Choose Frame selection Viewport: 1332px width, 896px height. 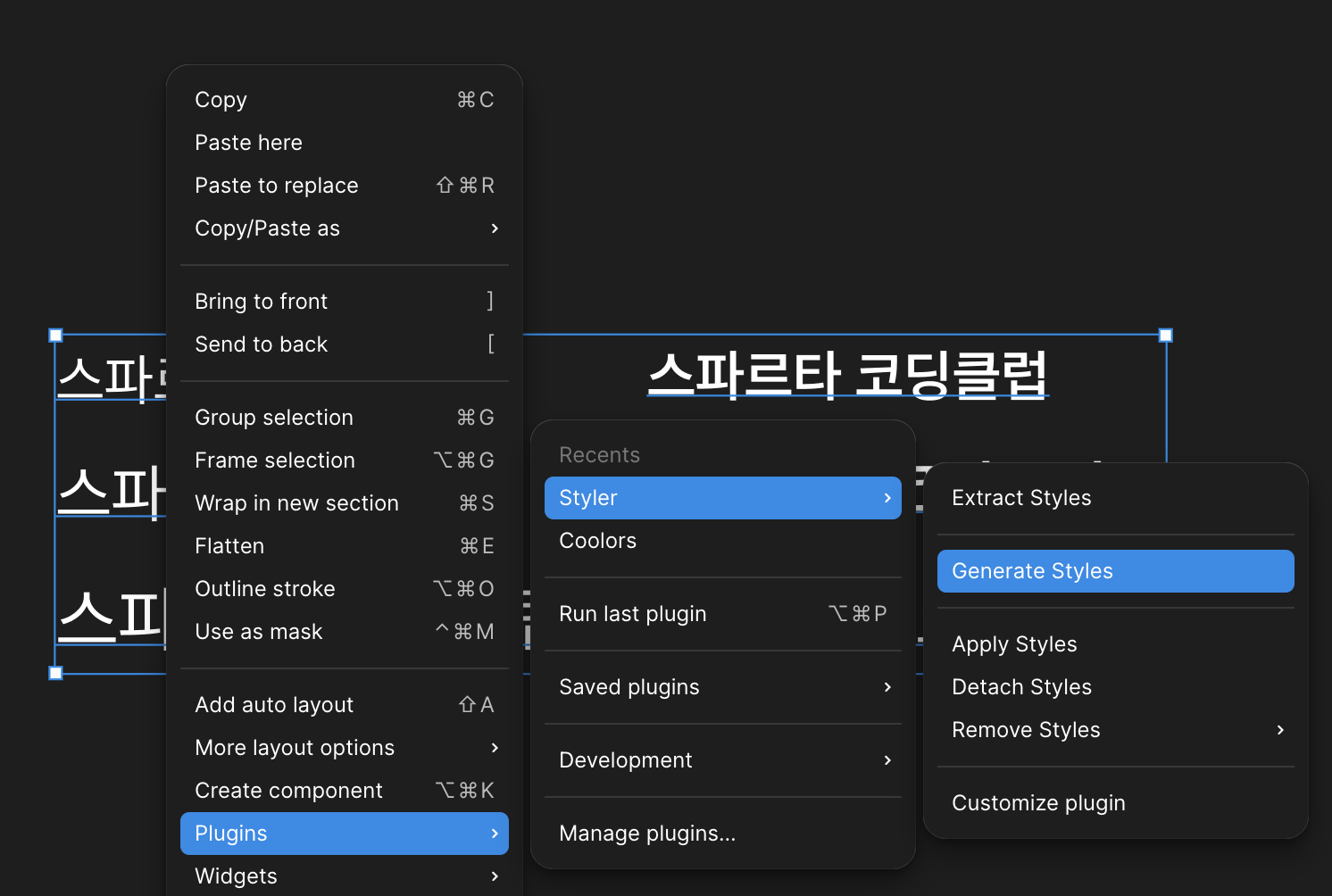tap(345, 460)
